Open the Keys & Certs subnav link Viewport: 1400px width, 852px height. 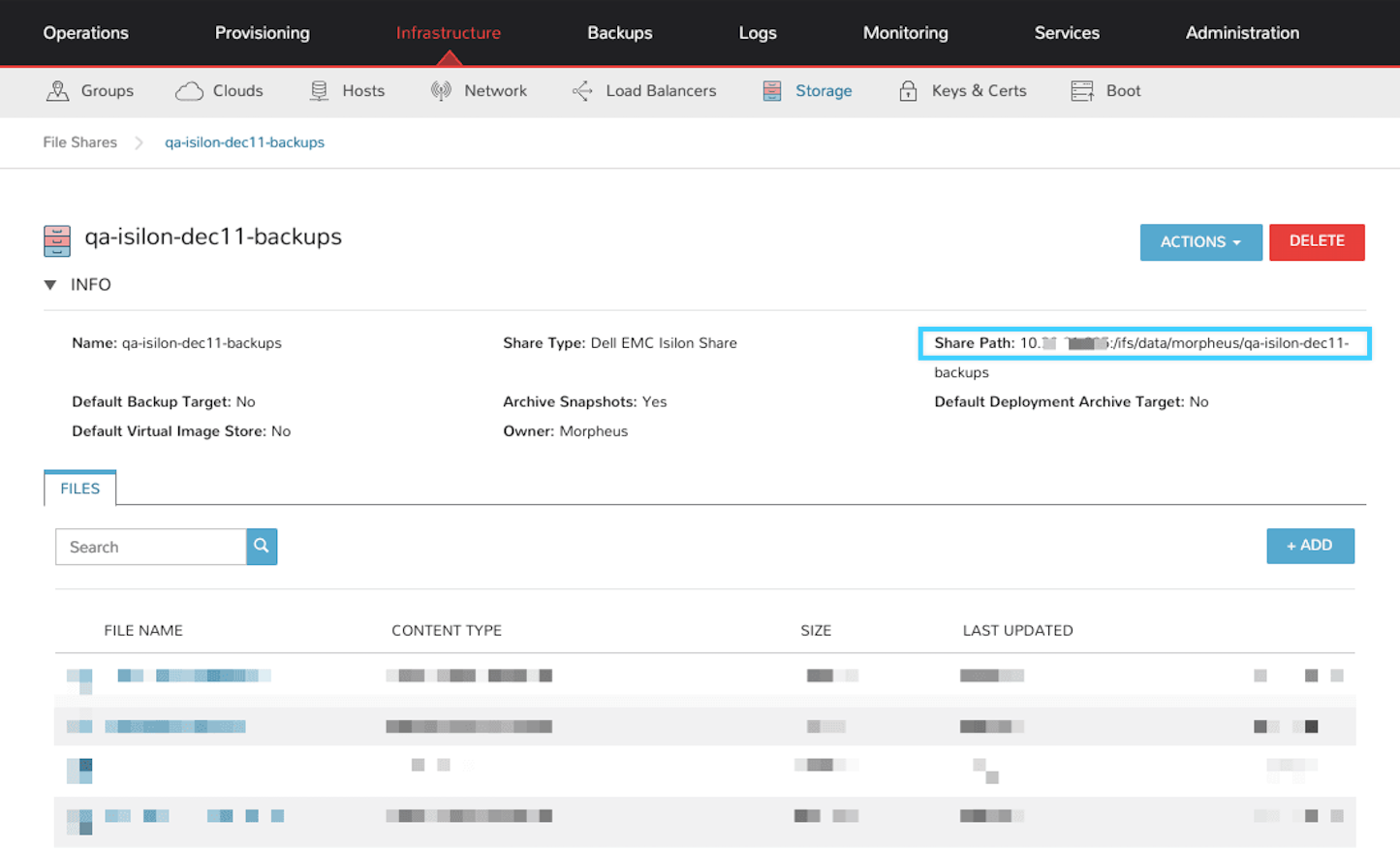[979, 91]
